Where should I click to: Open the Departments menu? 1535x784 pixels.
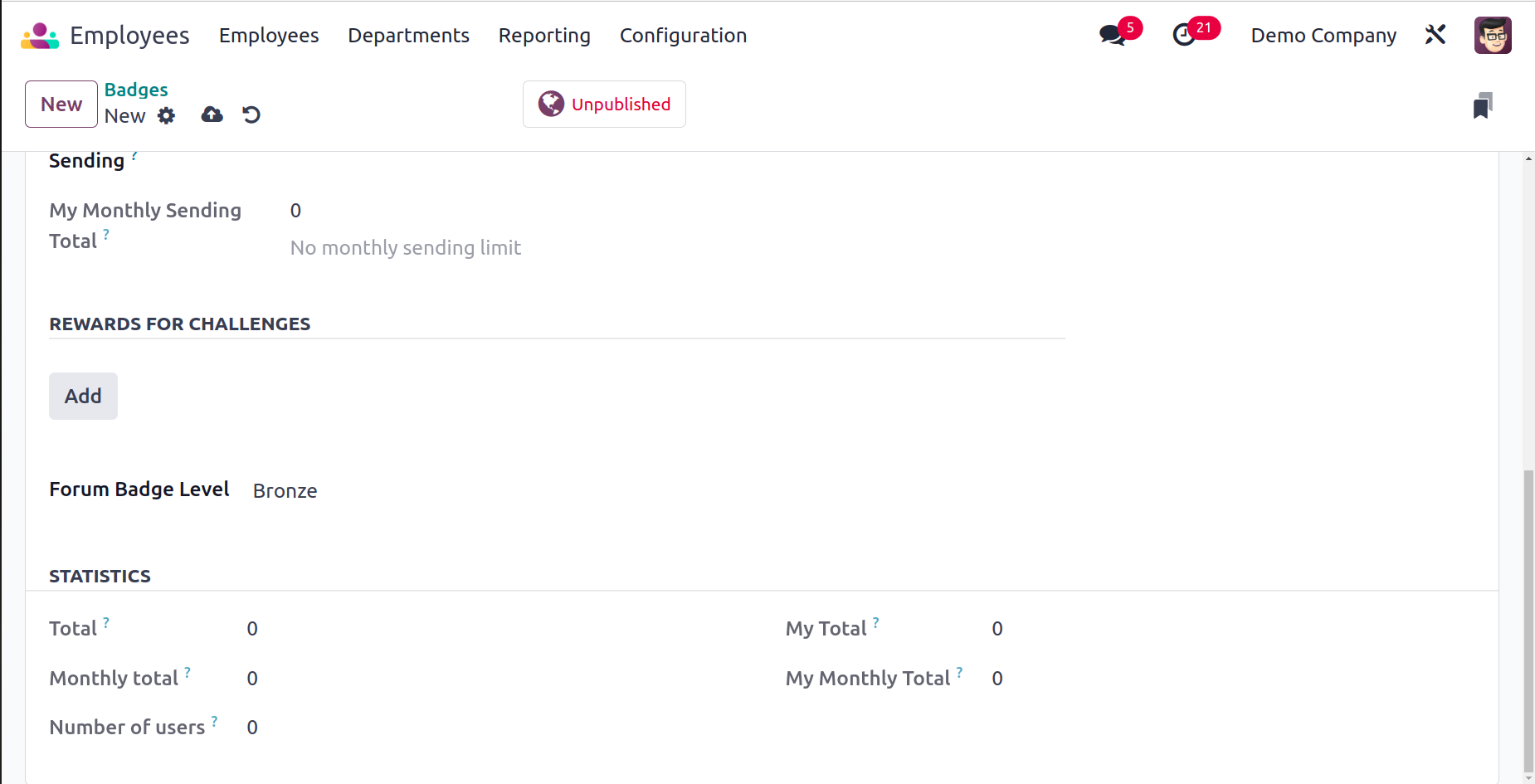[408, 36]
